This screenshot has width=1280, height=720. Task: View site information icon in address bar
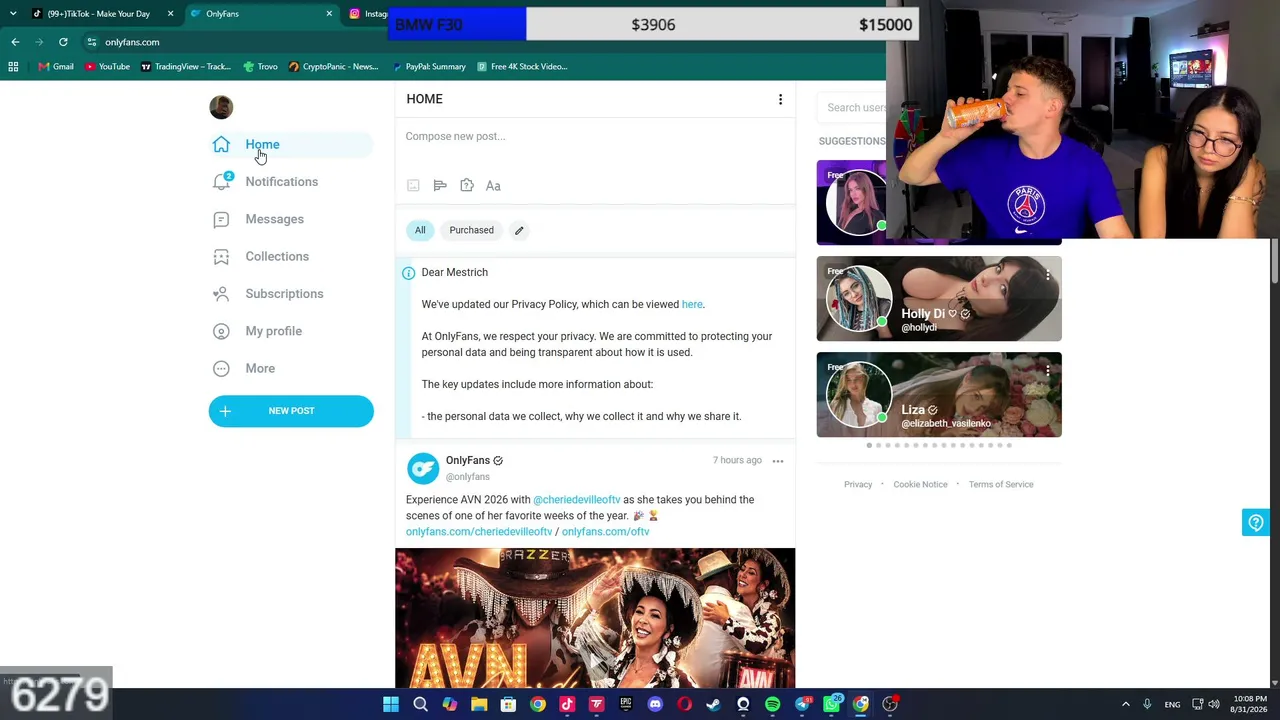91,42
